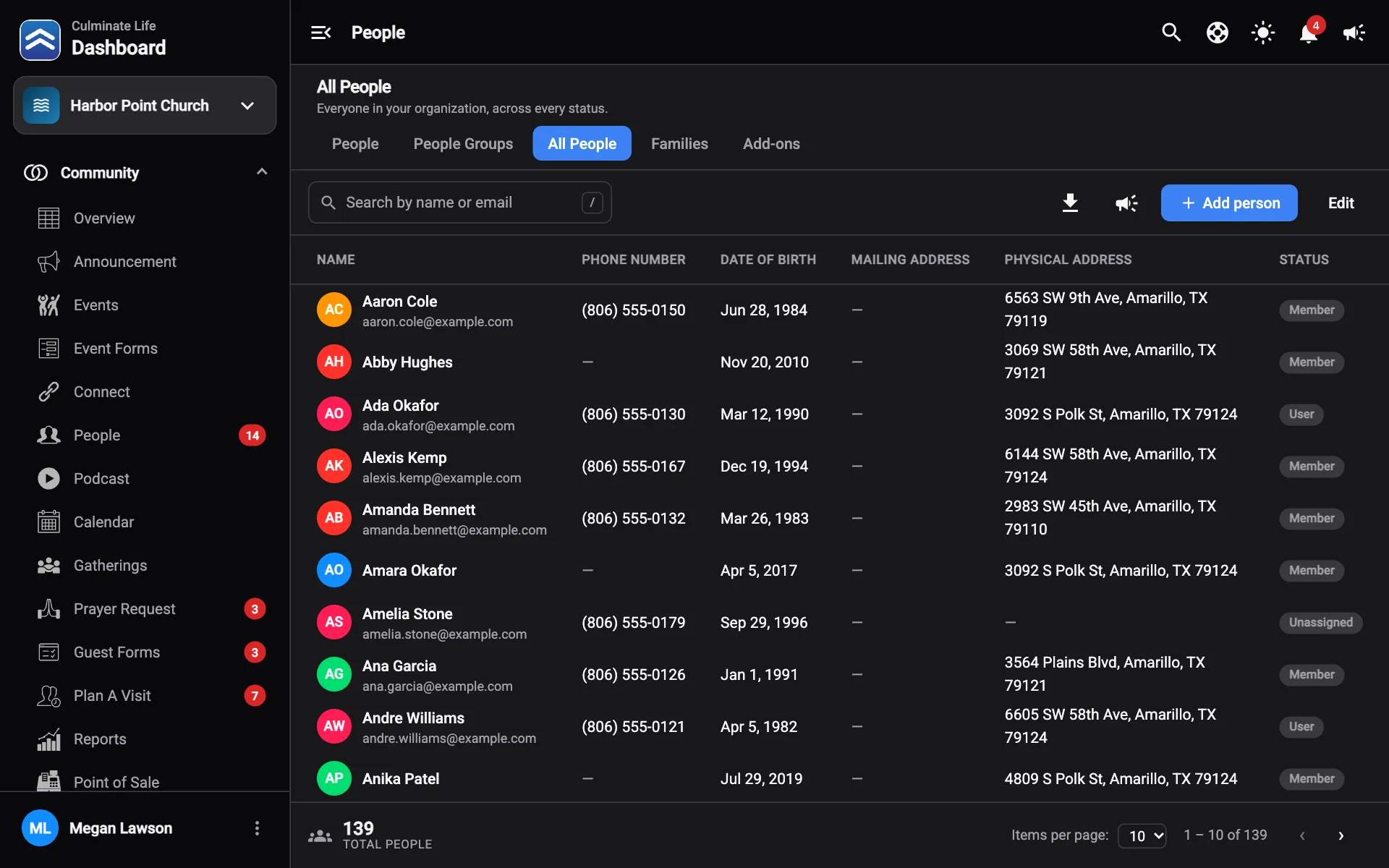Screen dimensions: 1389x868
Task: Click the Add person button
Action: (x=1229, y=203)
